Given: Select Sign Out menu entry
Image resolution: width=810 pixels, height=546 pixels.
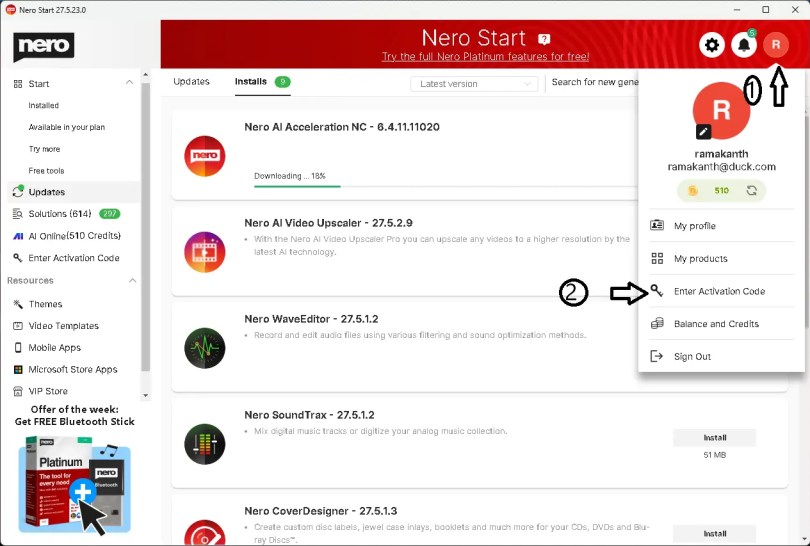Looking at the screenshot, I should click(x=721, y=356).
